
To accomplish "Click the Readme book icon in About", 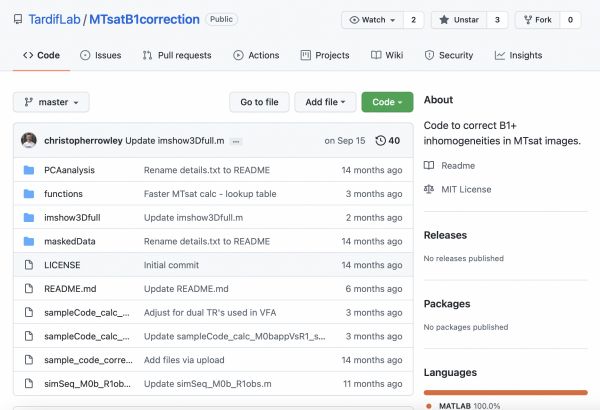I will tap(430, 165).
